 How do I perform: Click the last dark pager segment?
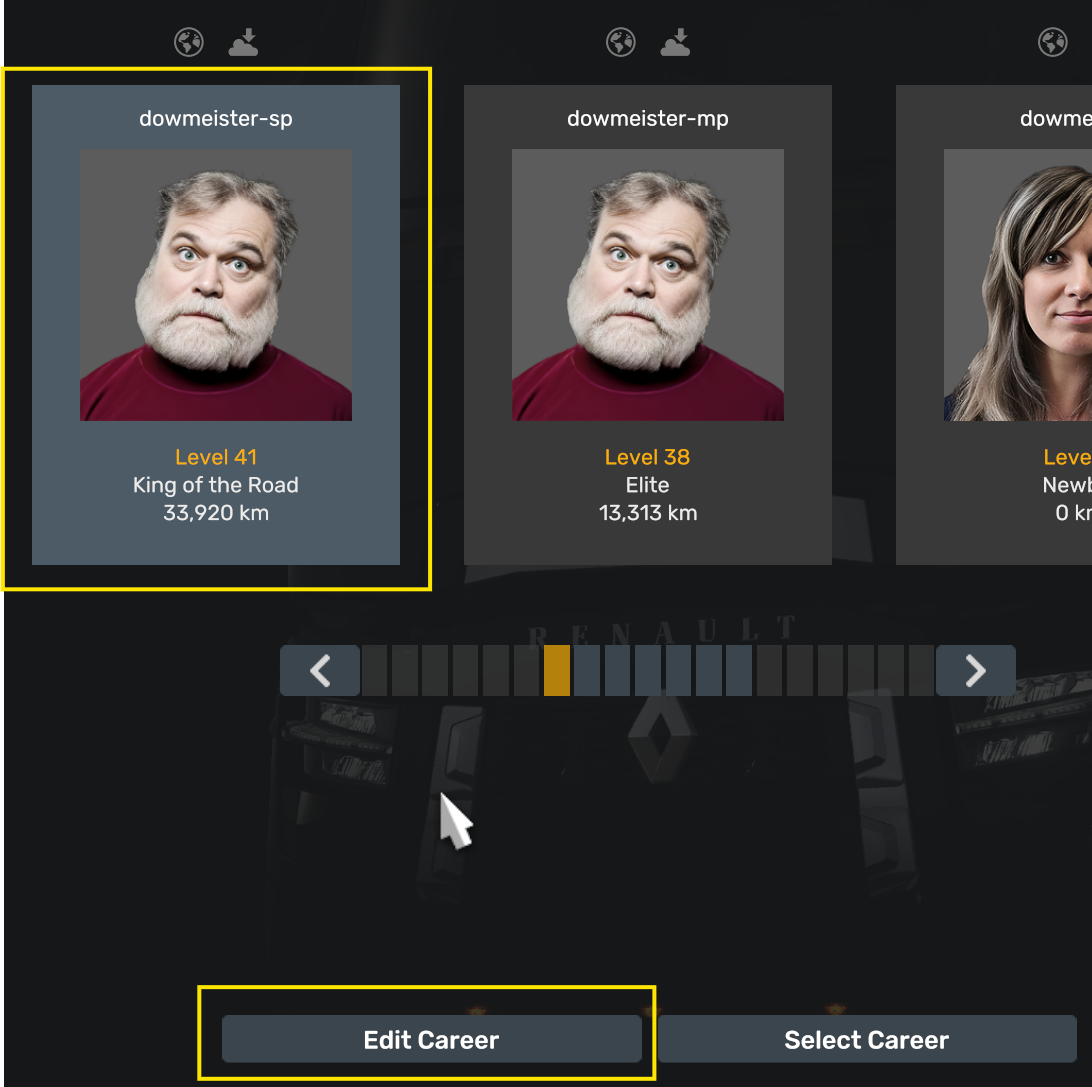point(921,671)
